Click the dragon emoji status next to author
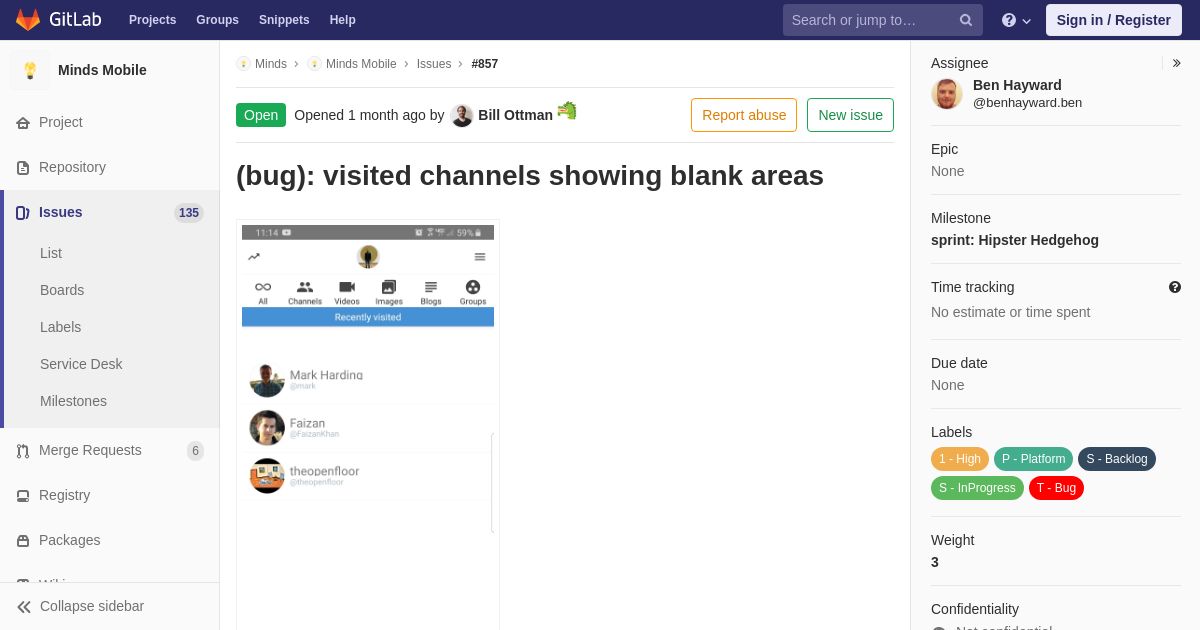Image resolution: width=1200 pixels, height=630 pixels. point(567,110)
